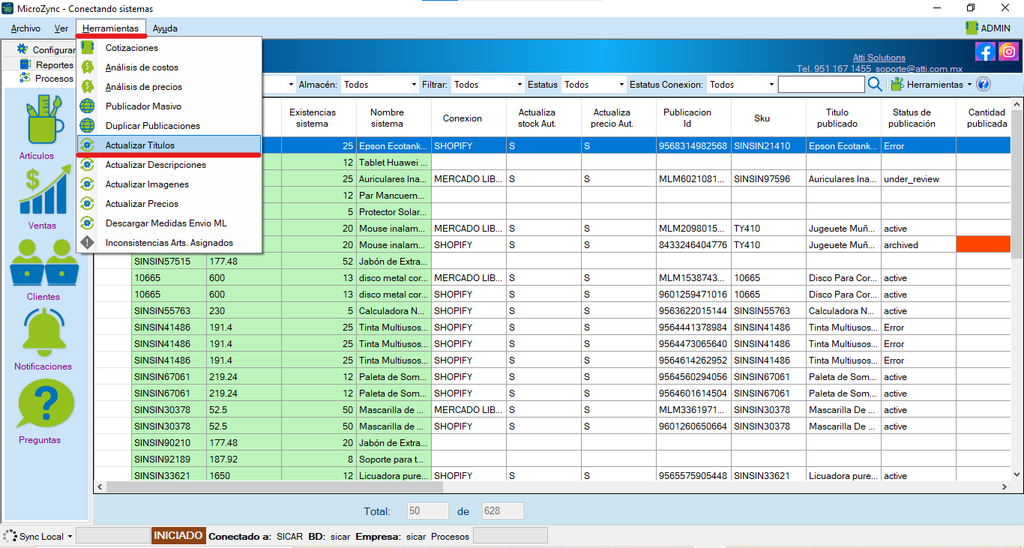The width and height of the screenshot is (1024, 548).
Task: Select cell 9568314982568 in the table
Action: tap(693, 146)
